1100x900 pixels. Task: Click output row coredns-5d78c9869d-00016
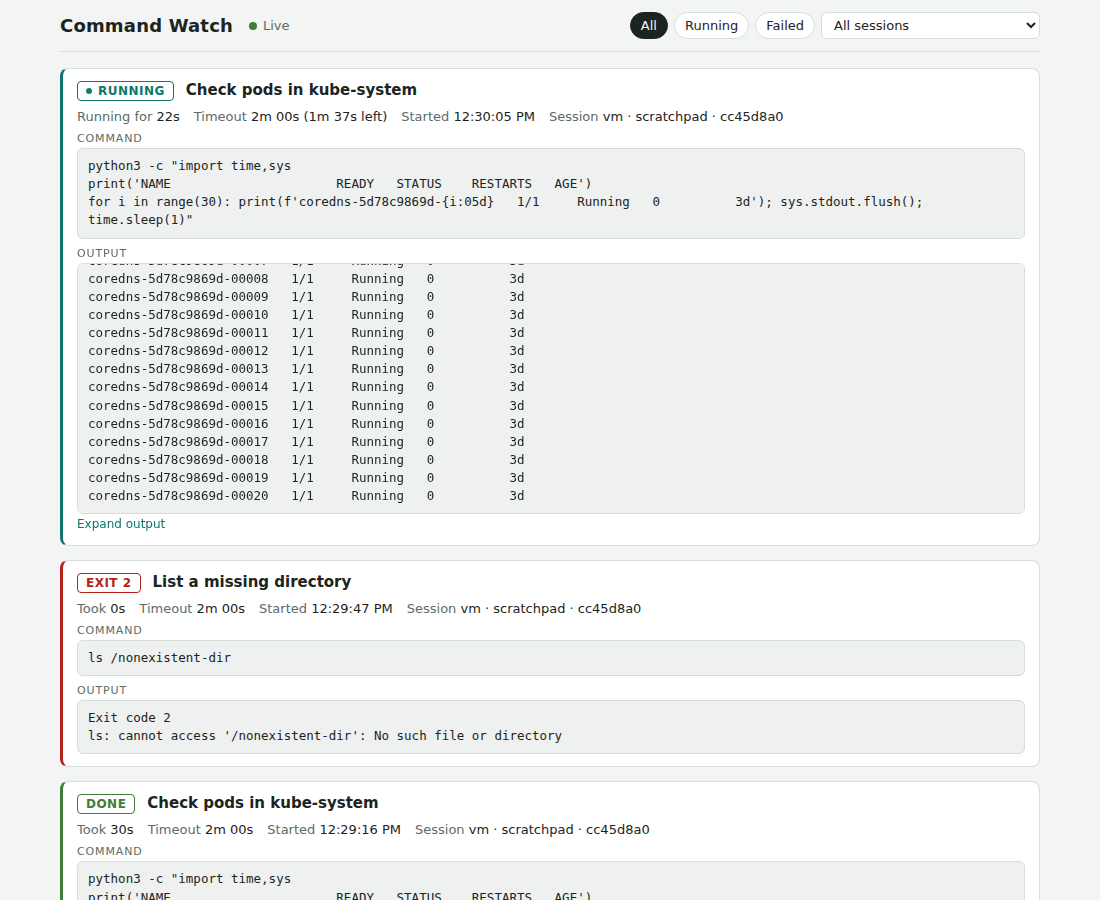(306, 424)
